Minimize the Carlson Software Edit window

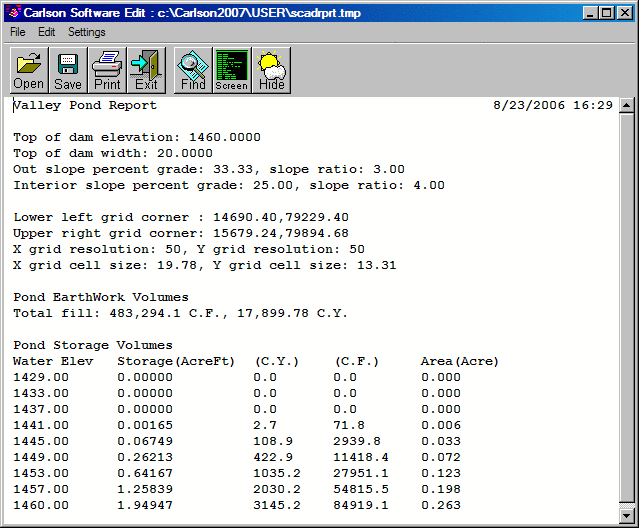(588, 13)
